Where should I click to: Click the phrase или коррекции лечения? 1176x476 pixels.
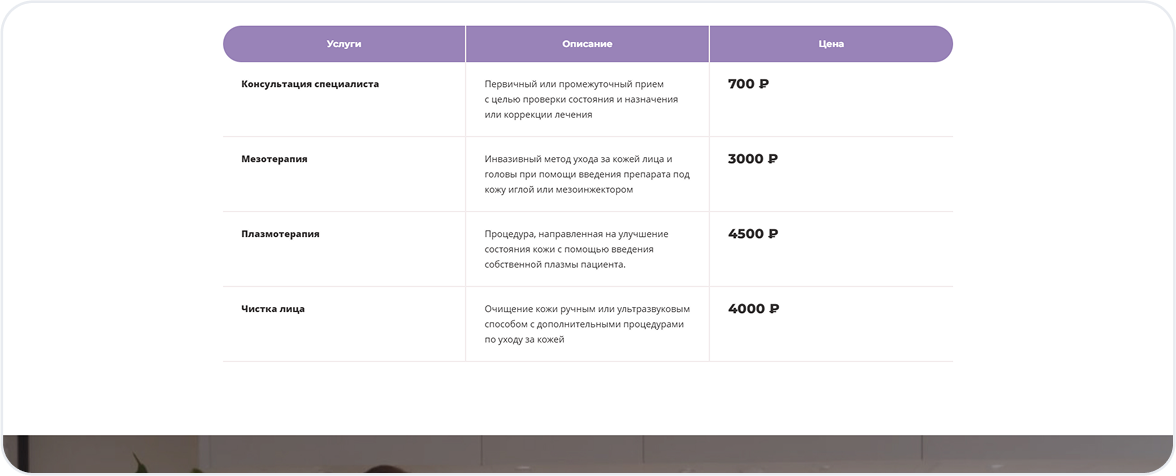point(538,114)
